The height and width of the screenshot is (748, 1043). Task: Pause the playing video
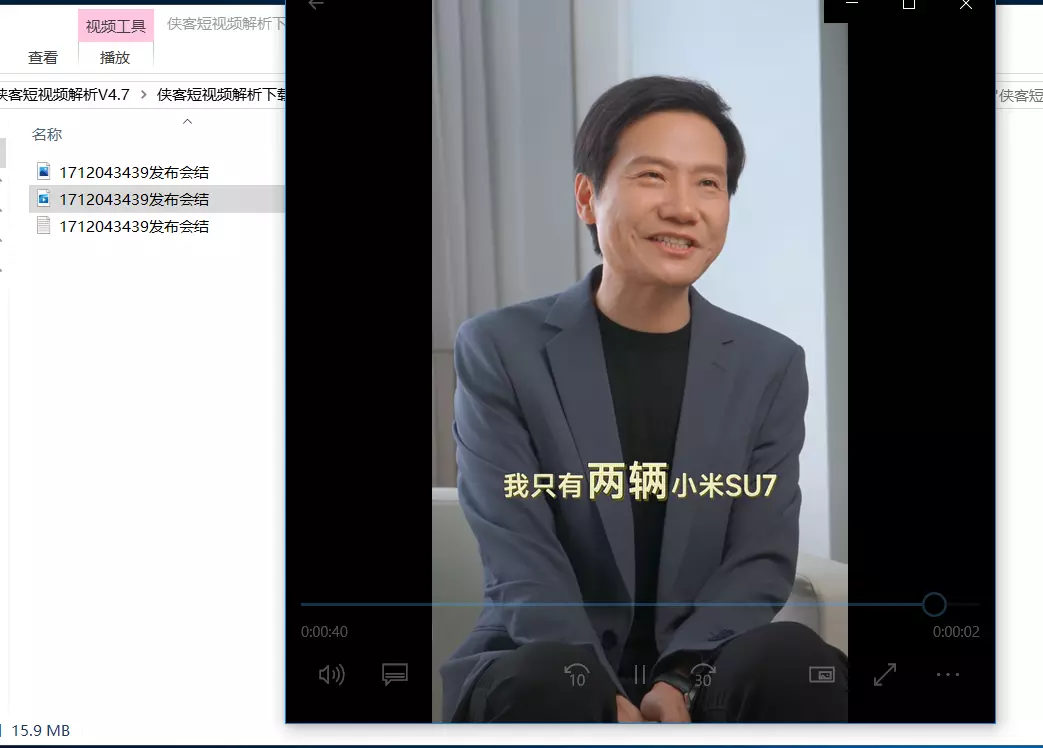coord(640,675)
